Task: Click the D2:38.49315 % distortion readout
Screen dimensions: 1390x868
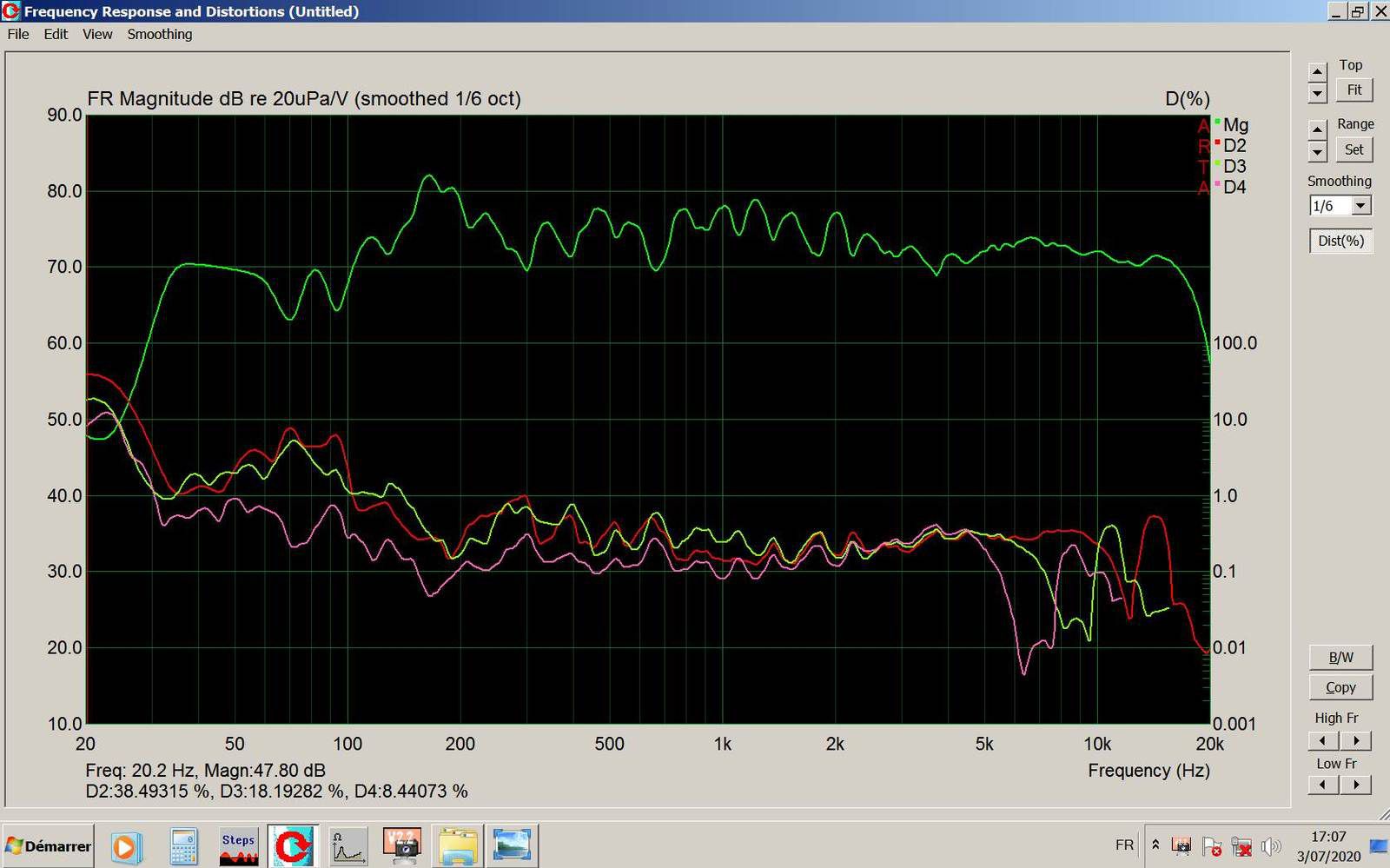Action: click(147, 792)
